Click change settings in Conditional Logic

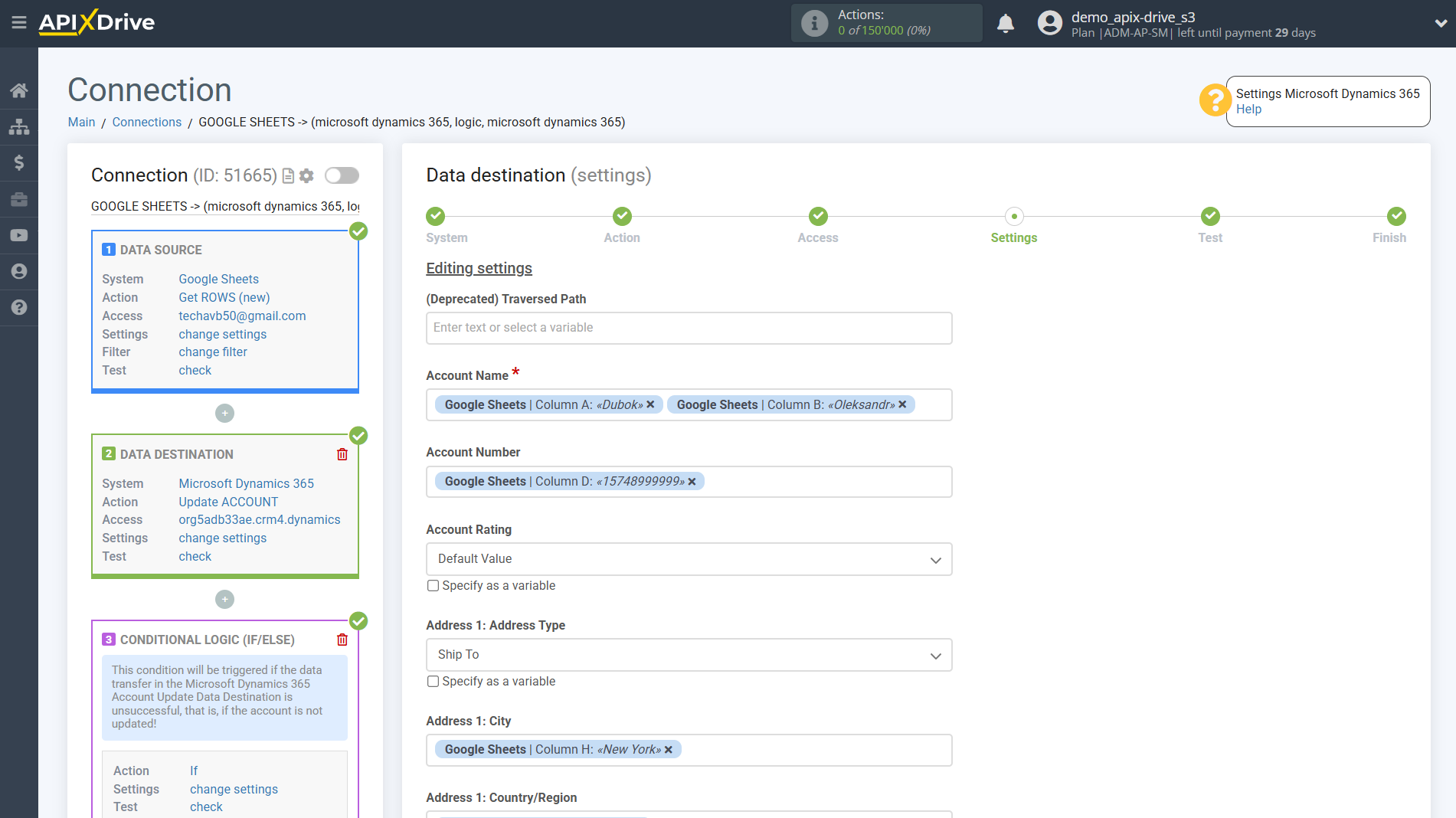[234, 789]
